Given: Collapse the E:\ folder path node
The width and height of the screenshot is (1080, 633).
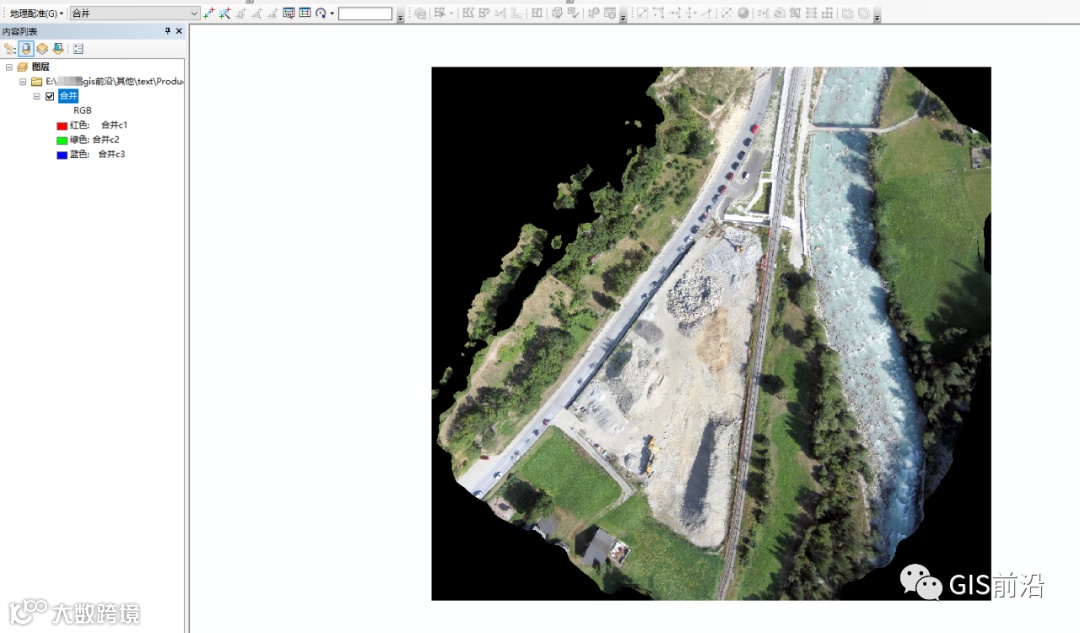Looking at the screenshot, I should 23,81.
